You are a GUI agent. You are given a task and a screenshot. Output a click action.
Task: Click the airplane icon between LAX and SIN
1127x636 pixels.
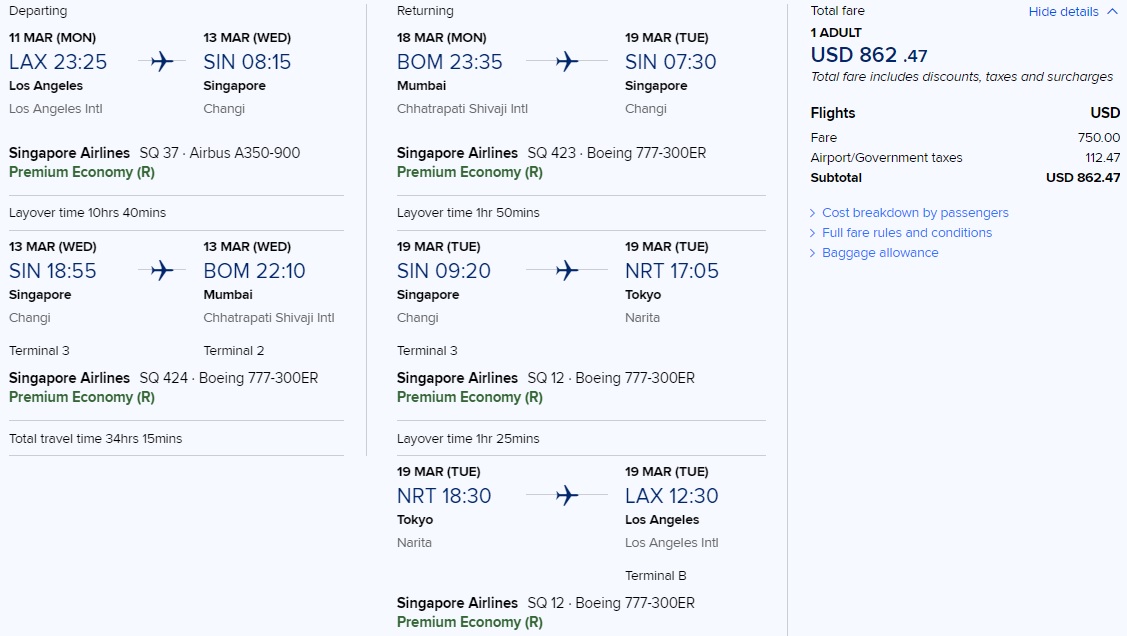(162, 62)
